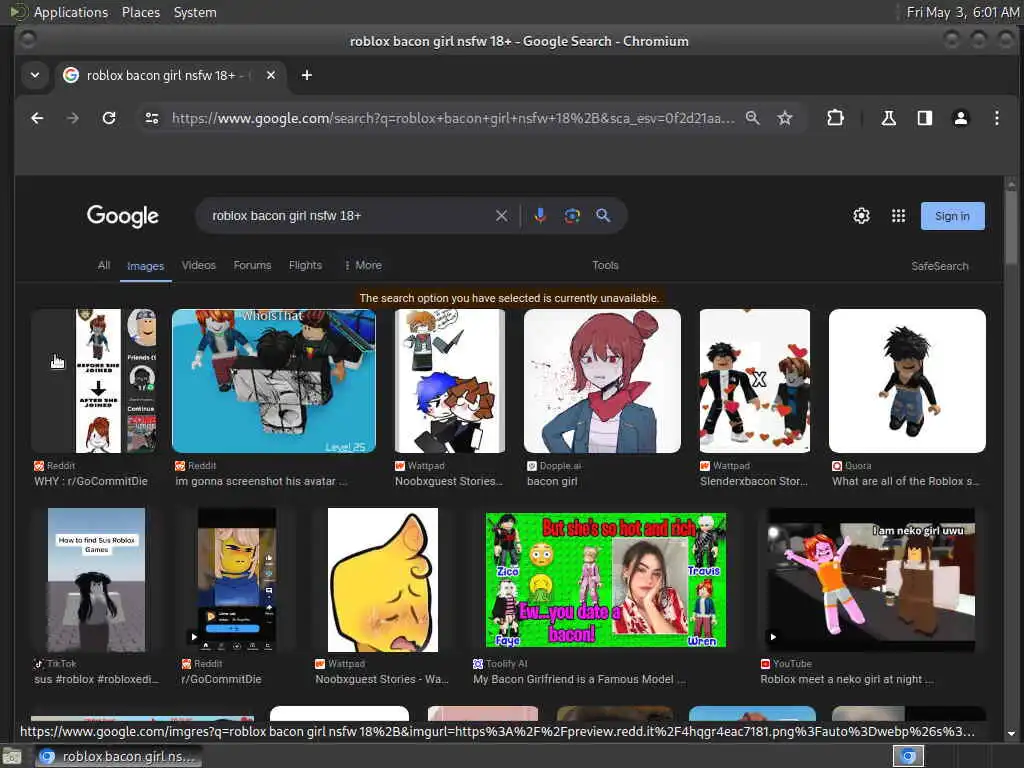Open 'My Bacon Girlfriend is a Famous Model' image
The height and width of the screenshot is (768, 1024).
point(605,580)
